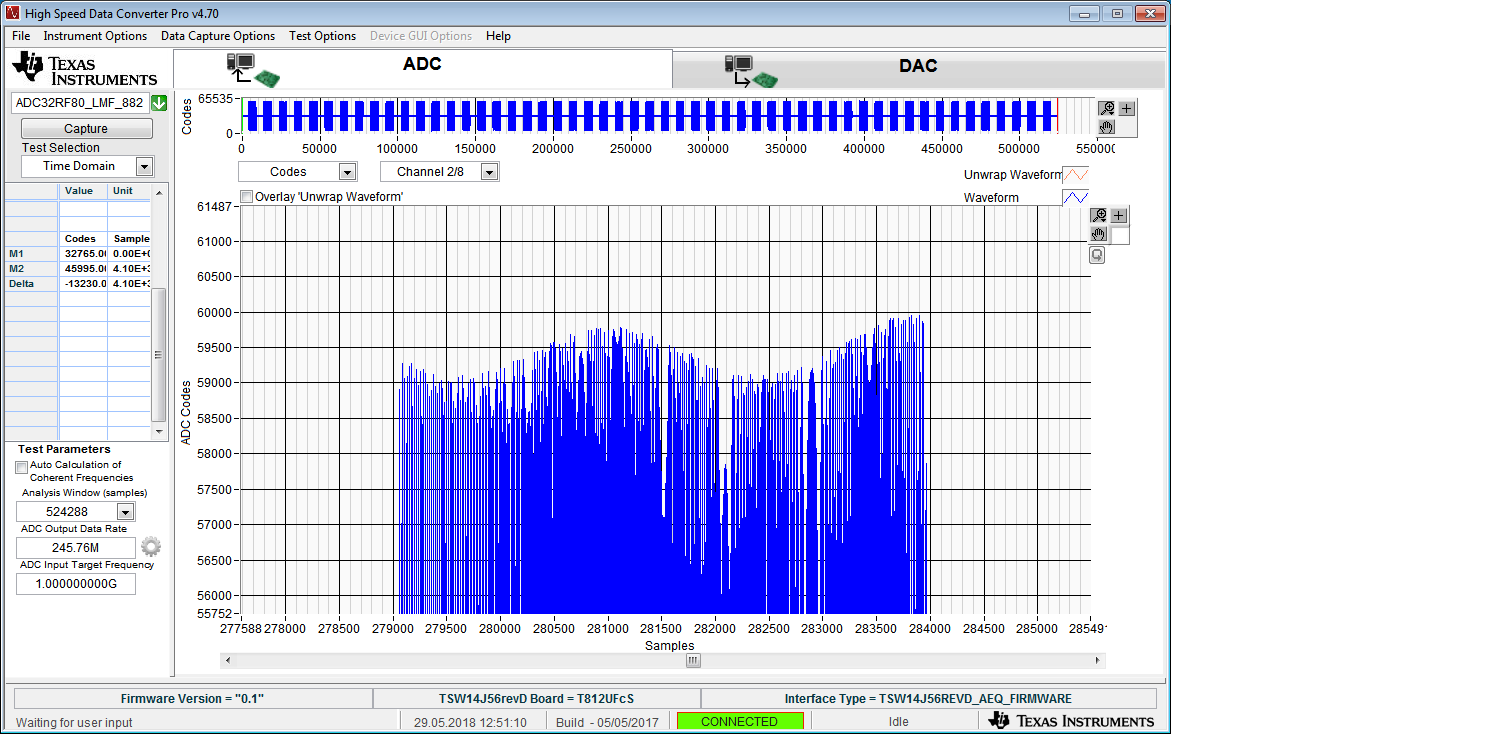
Task: Open the Help menu
Action: point(498,36)
